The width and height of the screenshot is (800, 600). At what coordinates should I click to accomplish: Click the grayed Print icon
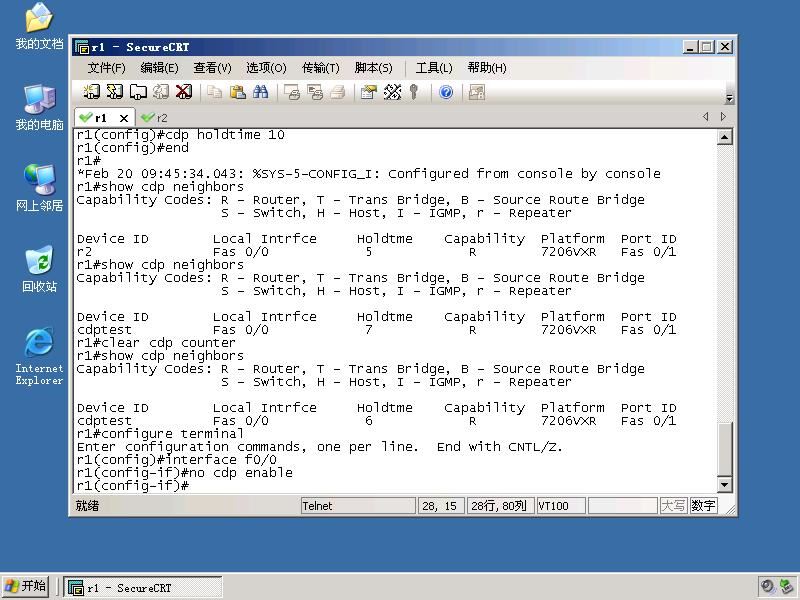[338, 92]
